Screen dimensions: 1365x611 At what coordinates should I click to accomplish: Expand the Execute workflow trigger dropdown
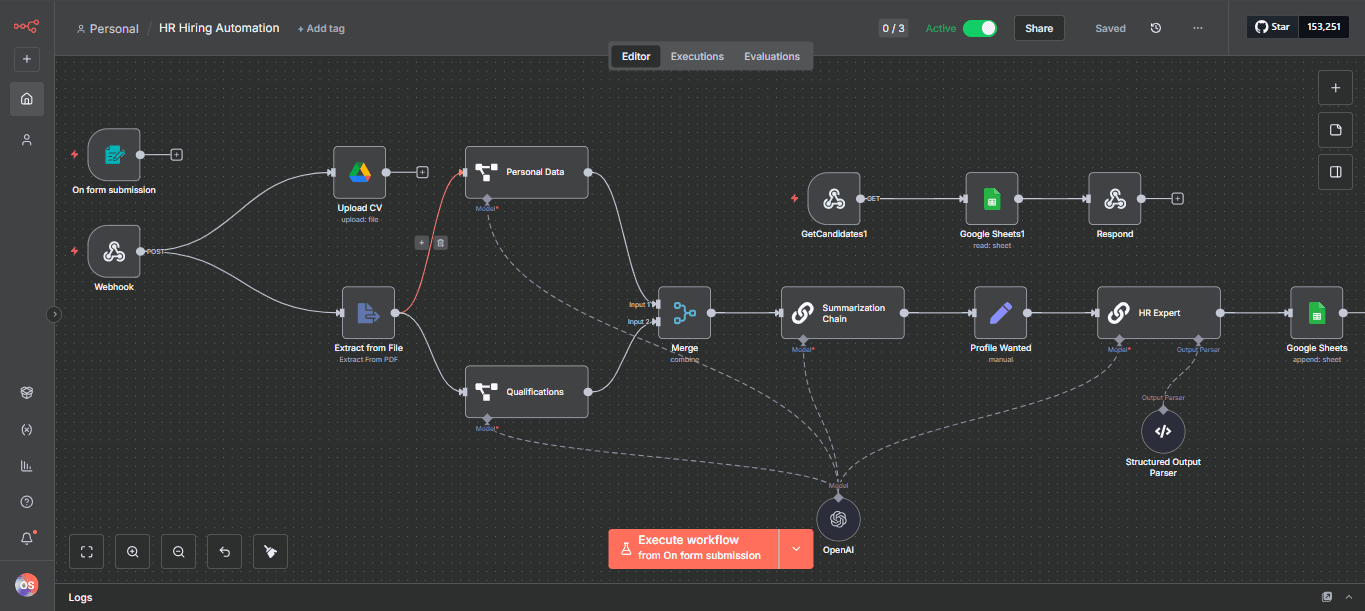tap(796, 549)
